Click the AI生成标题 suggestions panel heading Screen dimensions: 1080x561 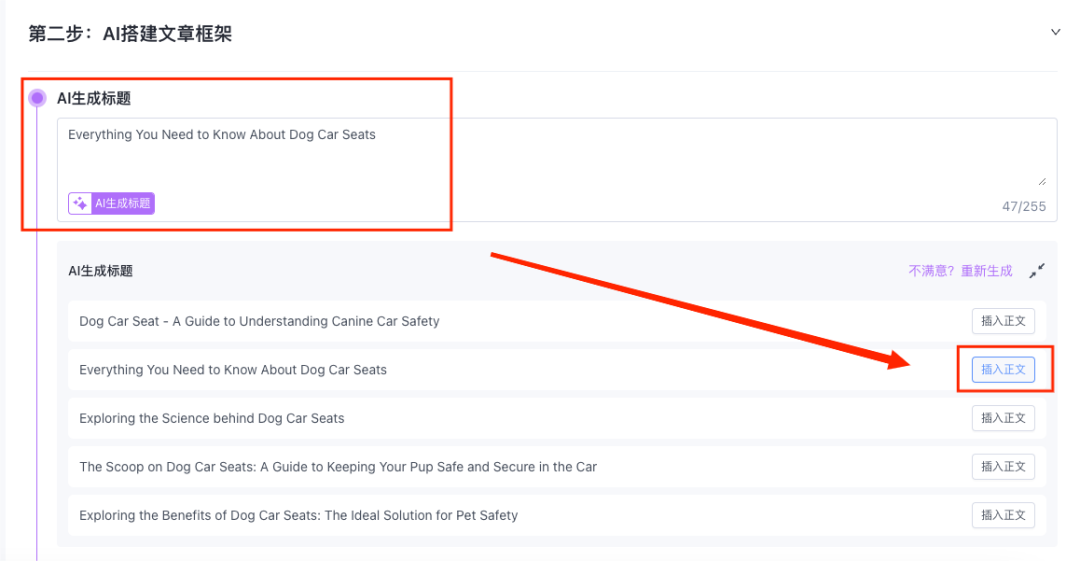(x=101, y=271)
